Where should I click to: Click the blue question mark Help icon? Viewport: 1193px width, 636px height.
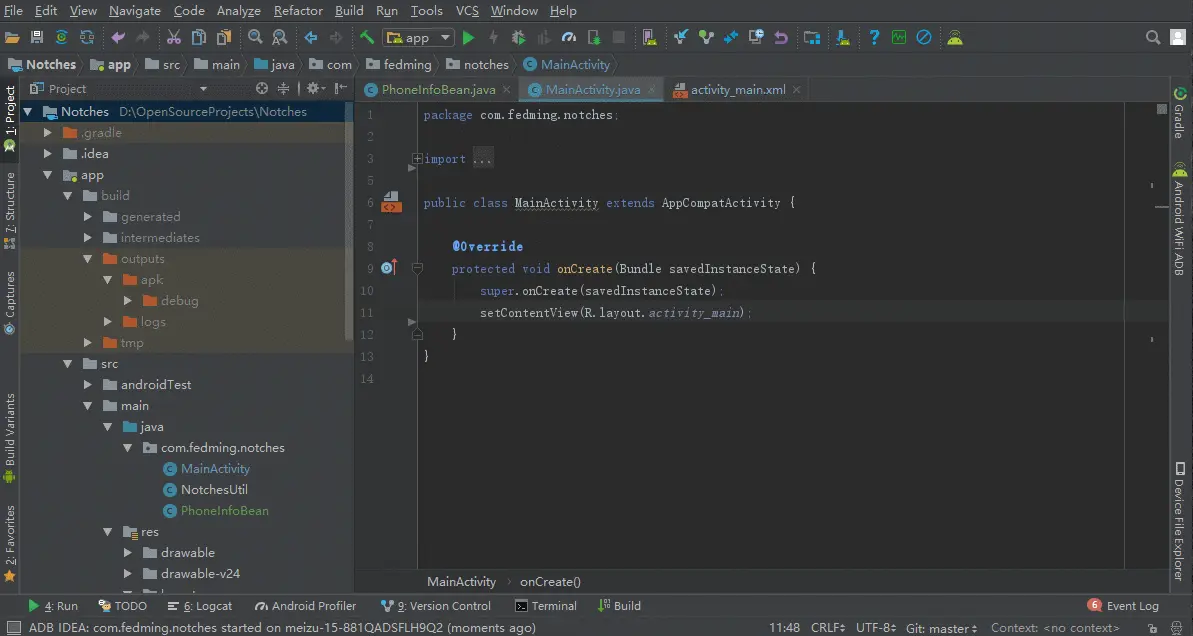pyautogui.click(x=874, y=37)
